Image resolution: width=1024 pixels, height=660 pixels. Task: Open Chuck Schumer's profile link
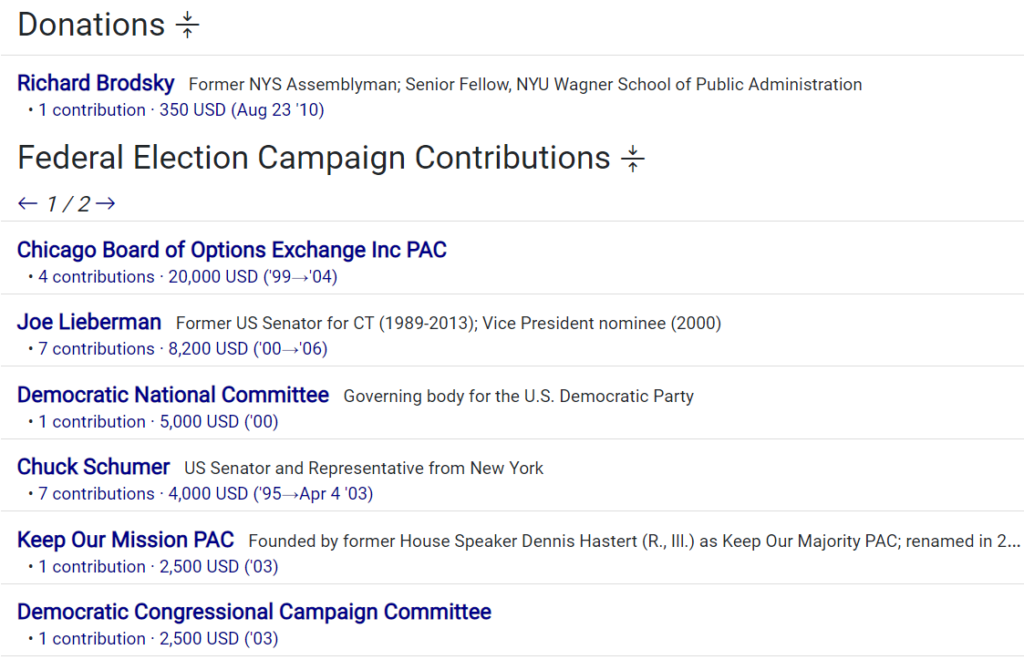94,467
